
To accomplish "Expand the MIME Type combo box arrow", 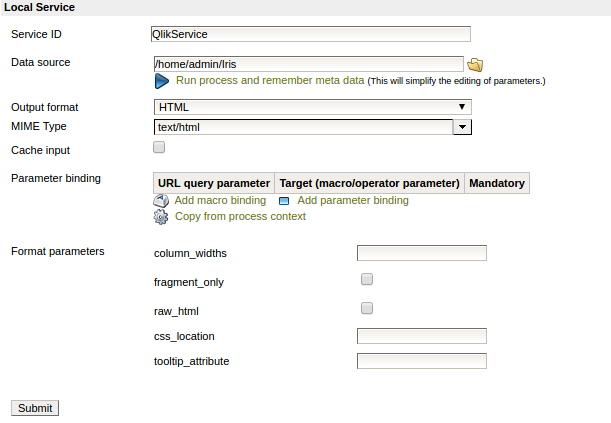I will tap(462, 127).
